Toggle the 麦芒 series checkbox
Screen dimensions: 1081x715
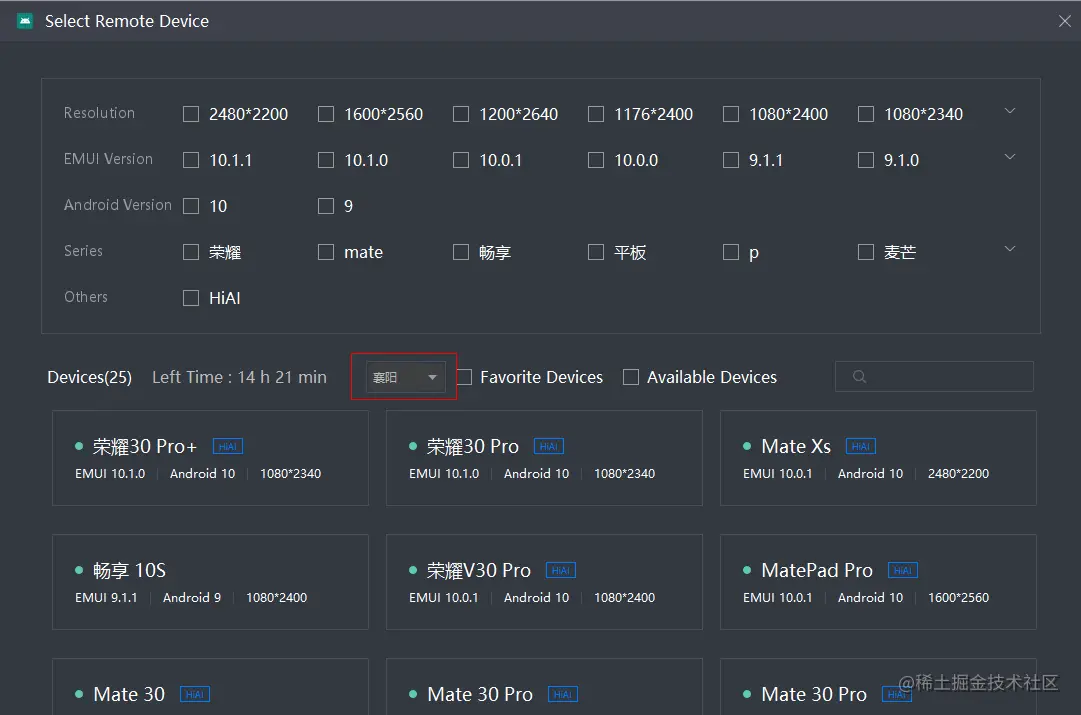(866, 252)
